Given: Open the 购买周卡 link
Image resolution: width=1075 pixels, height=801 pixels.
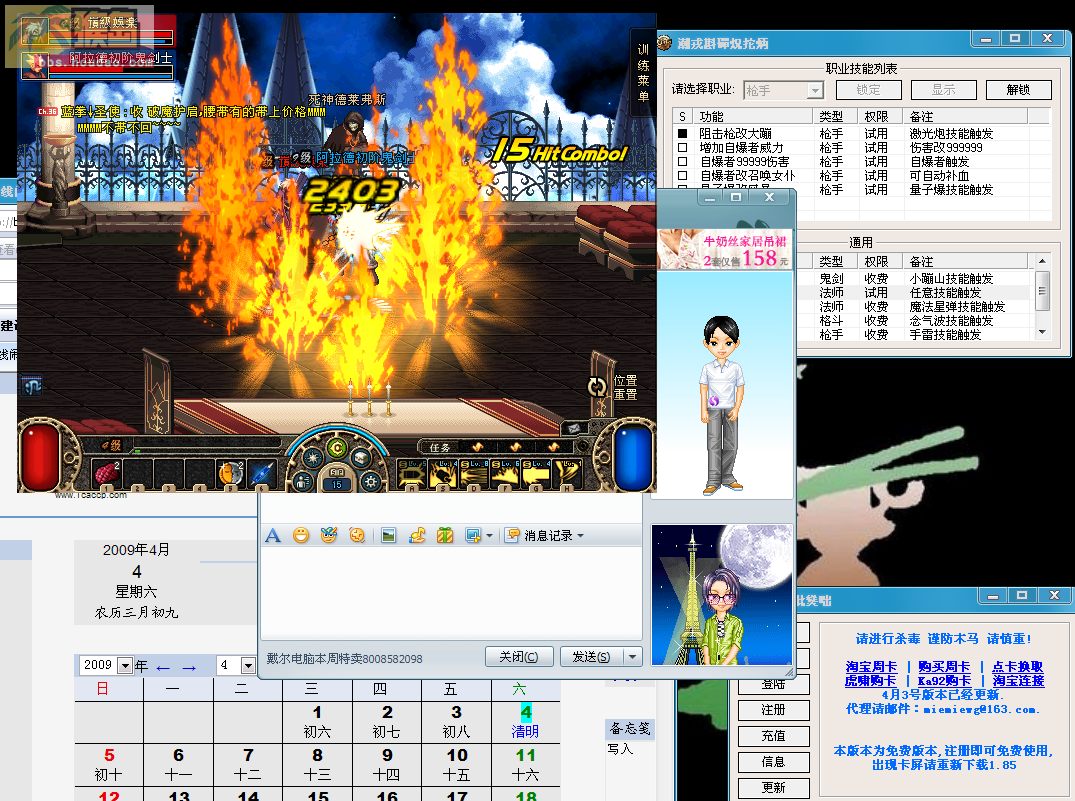Looking at the screenshot, I should coord(944,667).
